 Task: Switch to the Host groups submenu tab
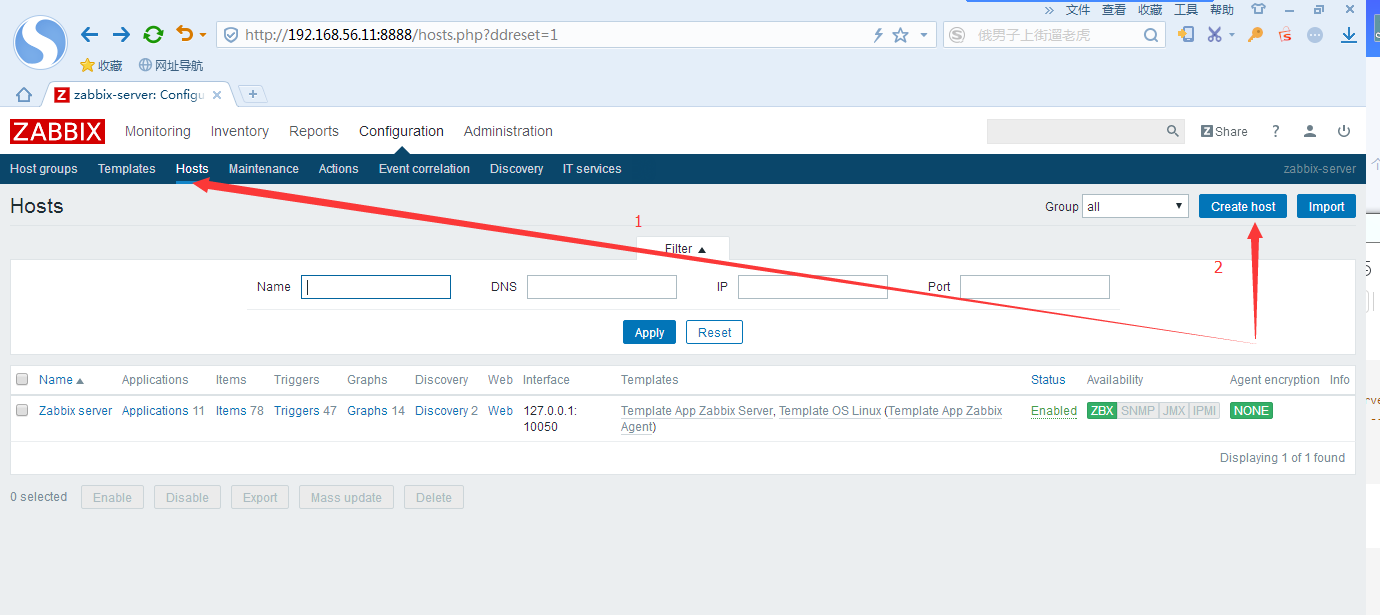tap(44, 169)
